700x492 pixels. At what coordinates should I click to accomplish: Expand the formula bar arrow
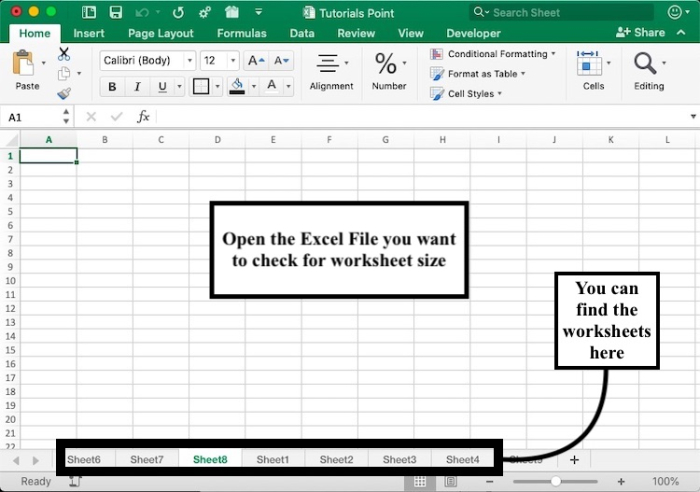click(x=693, y=117)
